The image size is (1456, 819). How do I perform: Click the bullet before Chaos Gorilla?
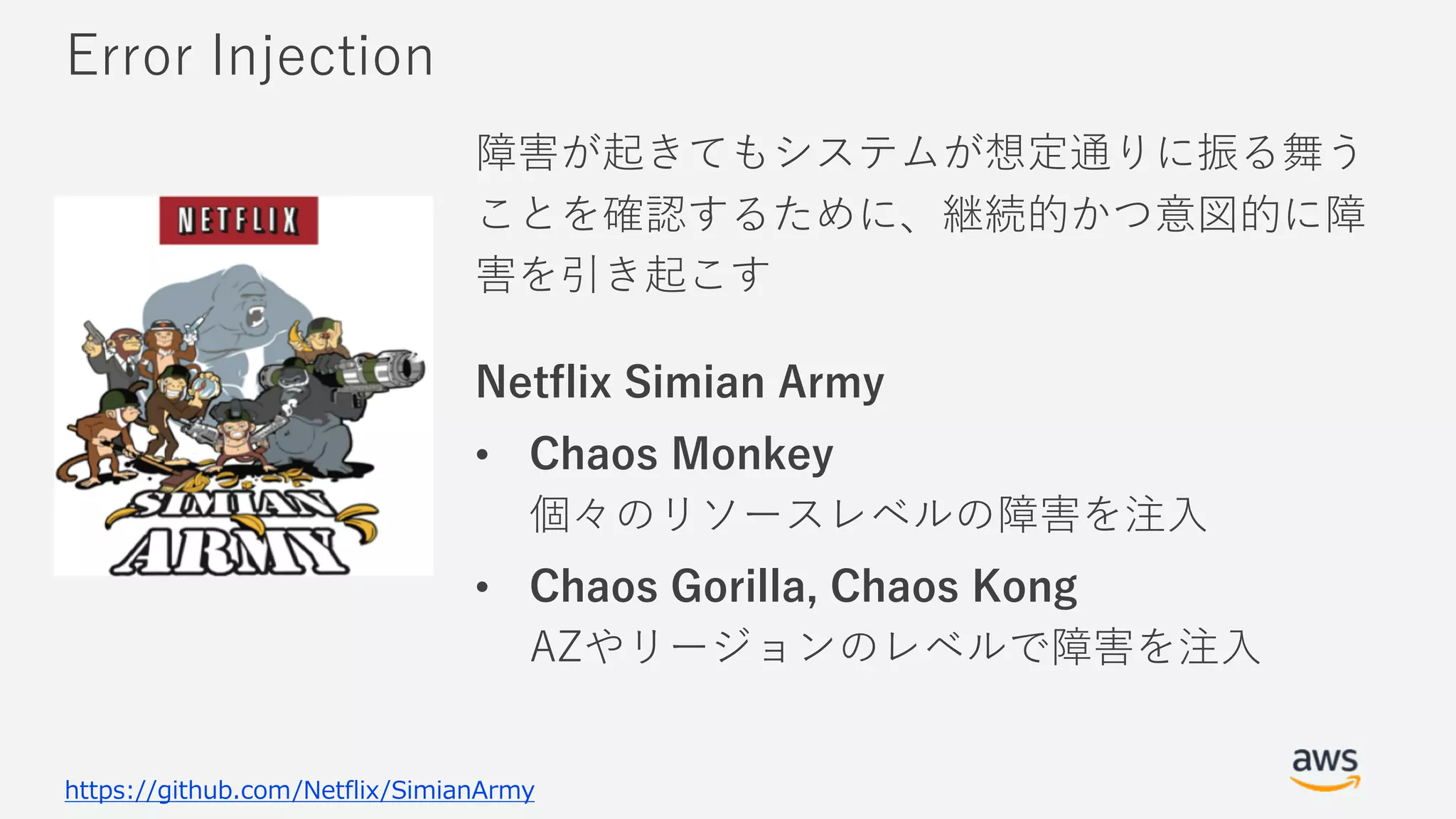pyautogui.click(x=483, y=588)
